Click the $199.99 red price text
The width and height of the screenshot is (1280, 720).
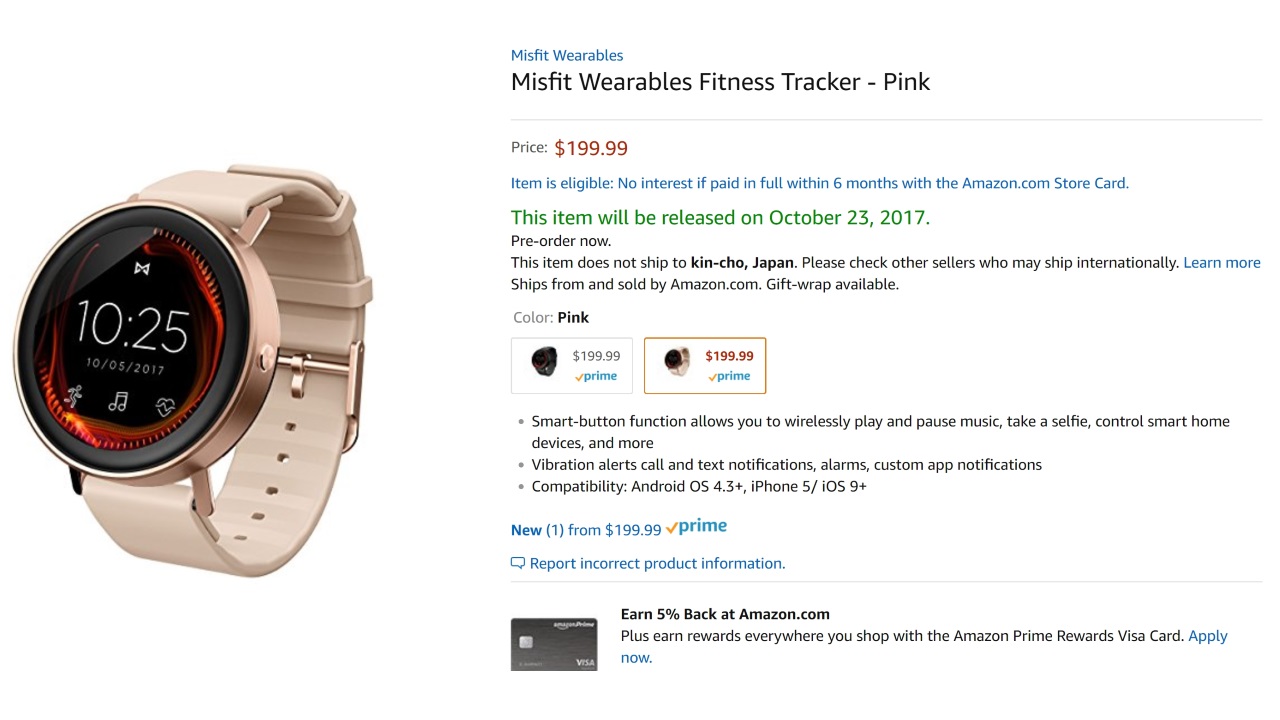click(591, 149)
